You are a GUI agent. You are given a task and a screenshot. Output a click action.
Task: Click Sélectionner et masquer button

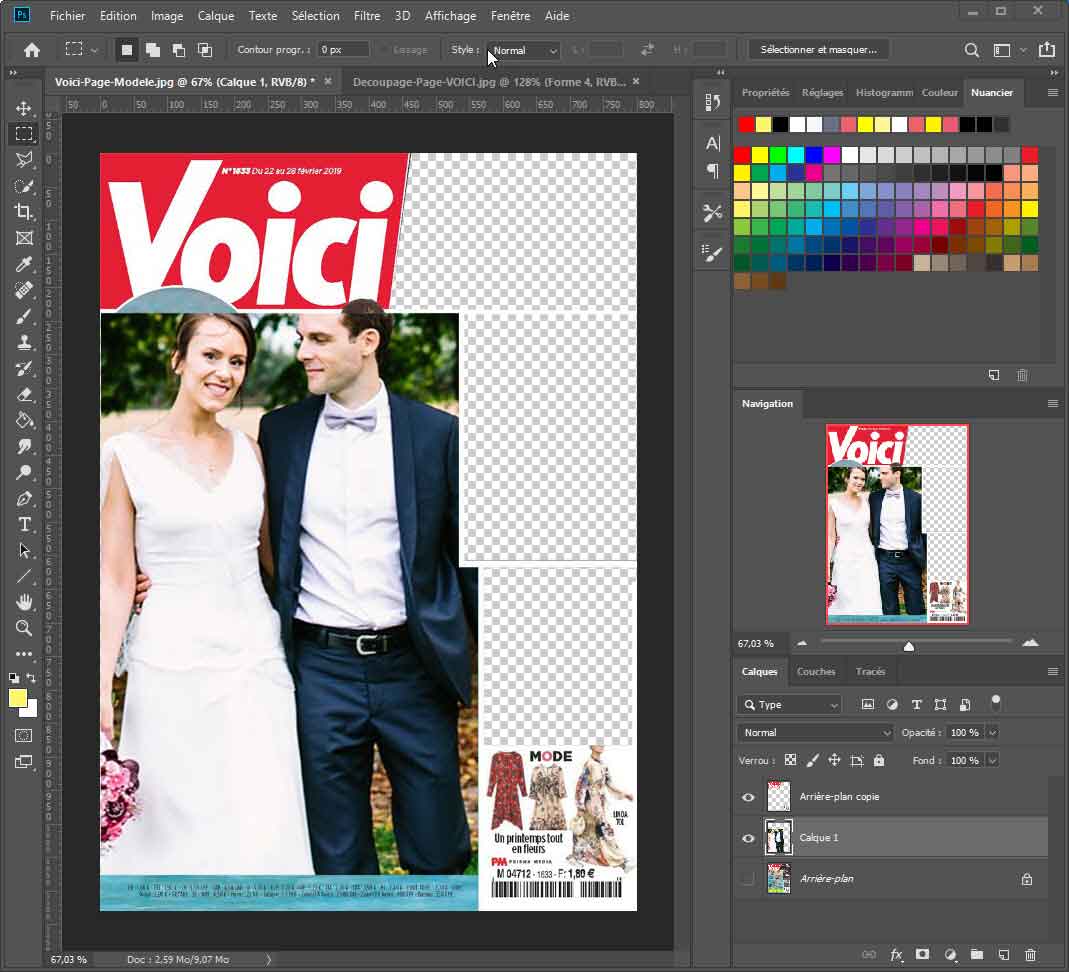[818, 50]
